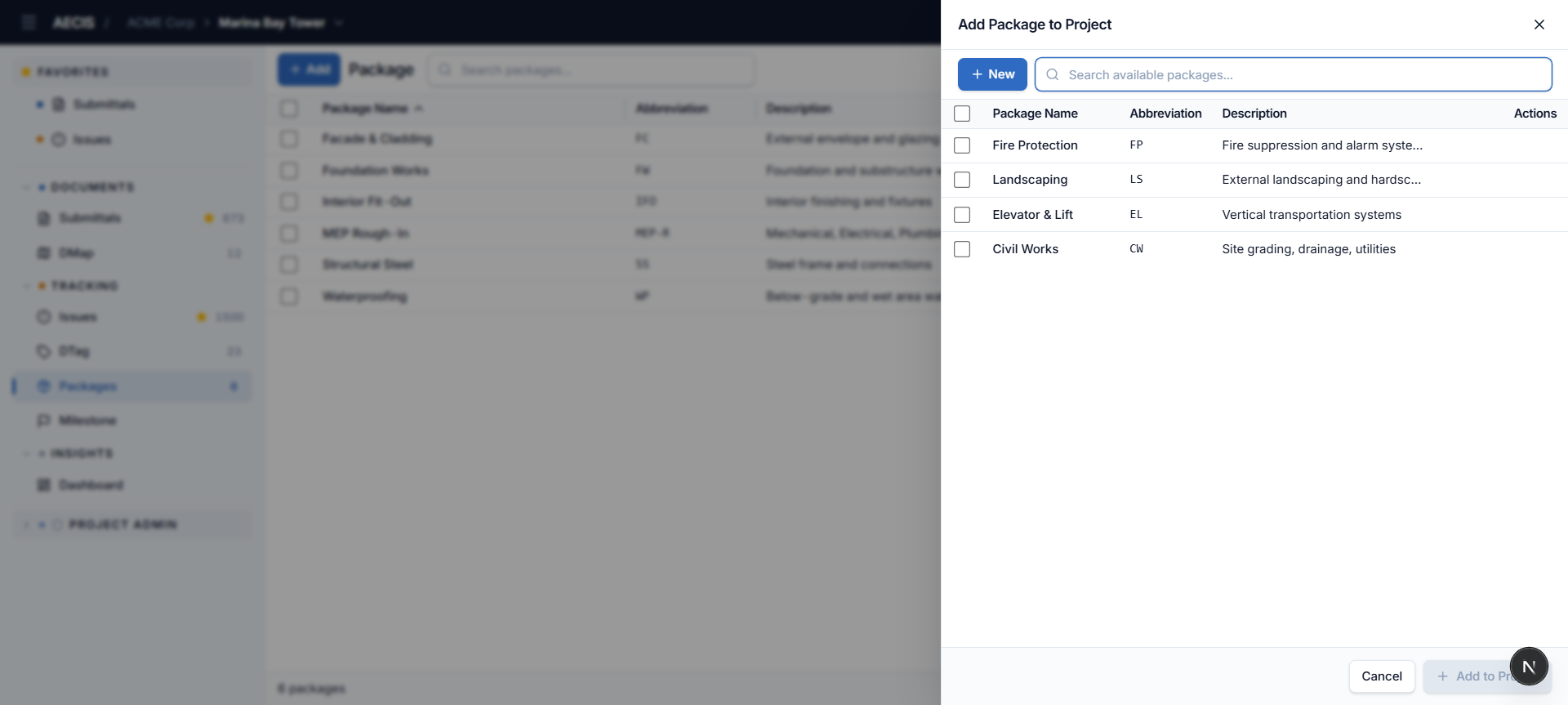Screen dimensions: 1568x705
Task: Toggle the select-all checkbox in dialog header
Action: 962,114
